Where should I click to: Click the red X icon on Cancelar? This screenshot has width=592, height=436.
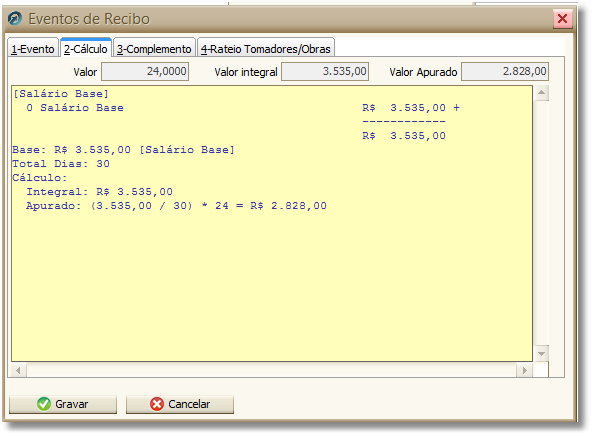click(x=157, y=404)
